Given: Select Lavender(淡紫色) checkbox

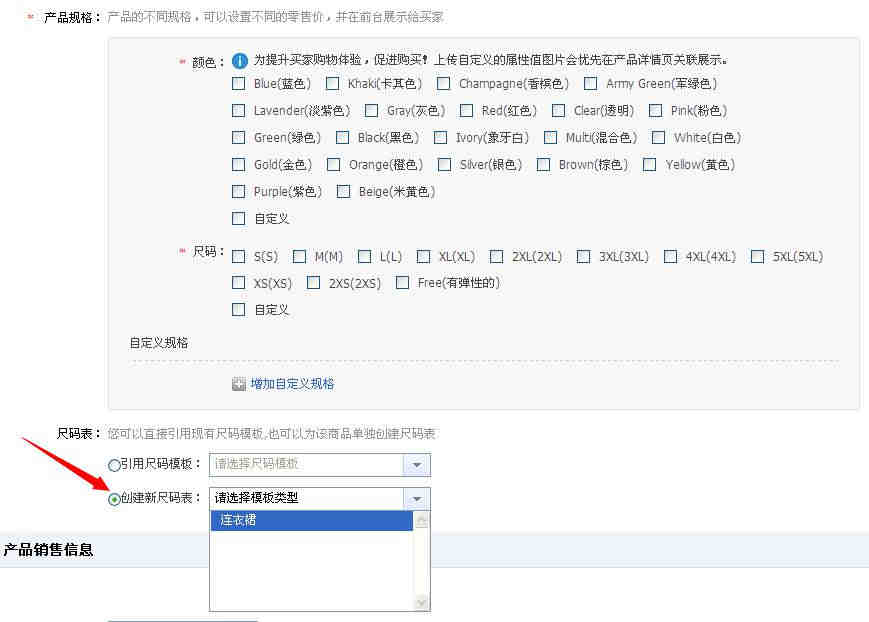Looking at the screenshot, I should 238,111.
